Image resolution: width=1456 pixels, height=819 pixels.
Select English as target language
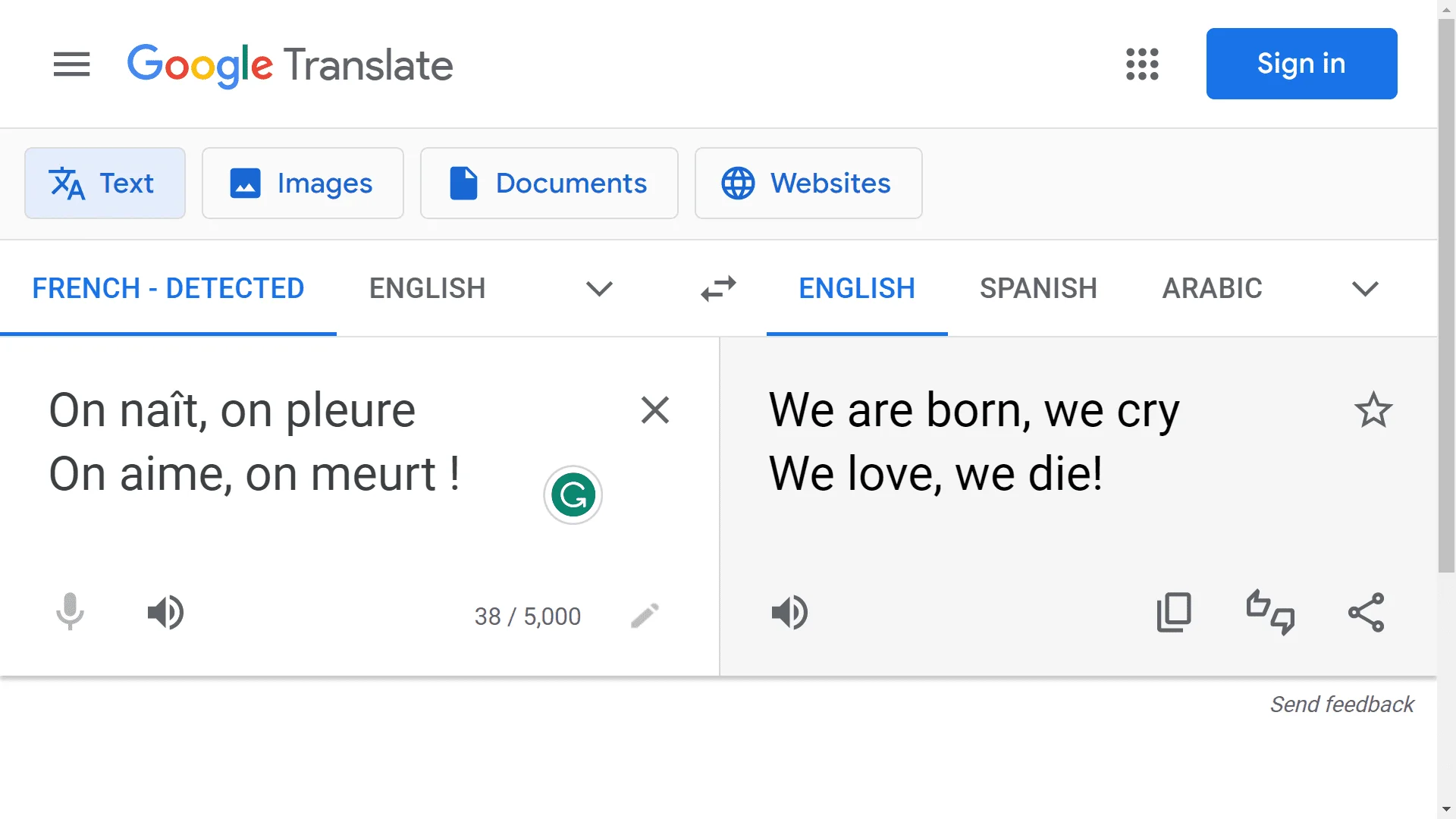[x=857, y=288]
